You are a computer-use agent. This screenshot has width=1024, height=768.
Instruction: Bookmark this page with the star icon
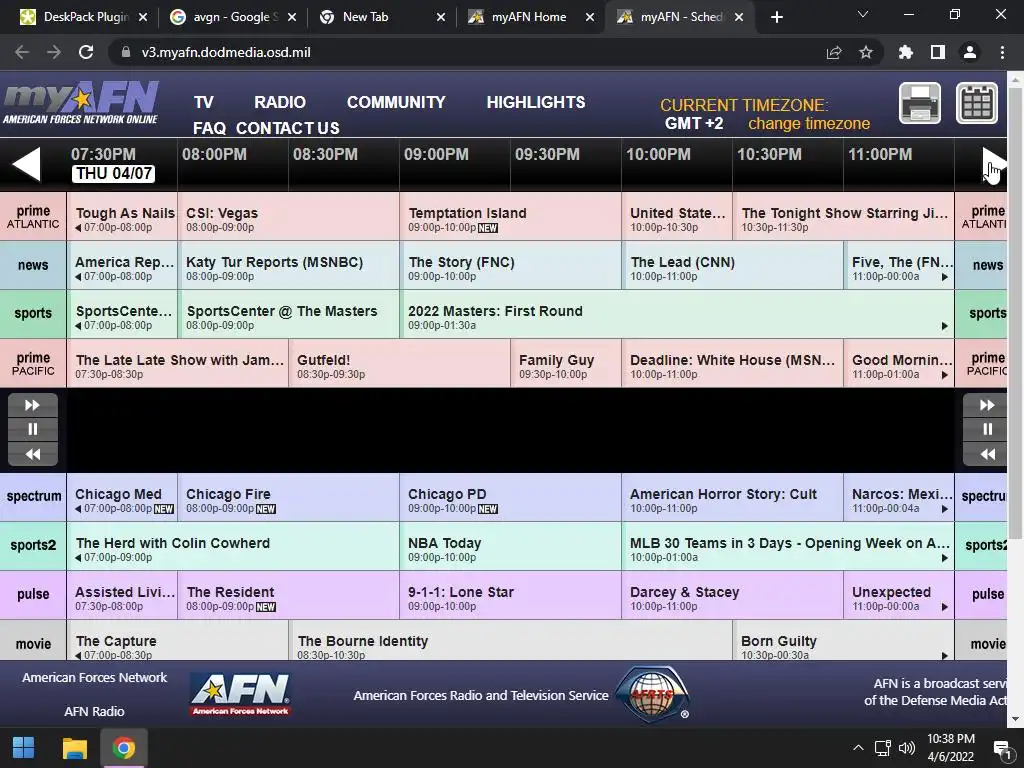866,52
